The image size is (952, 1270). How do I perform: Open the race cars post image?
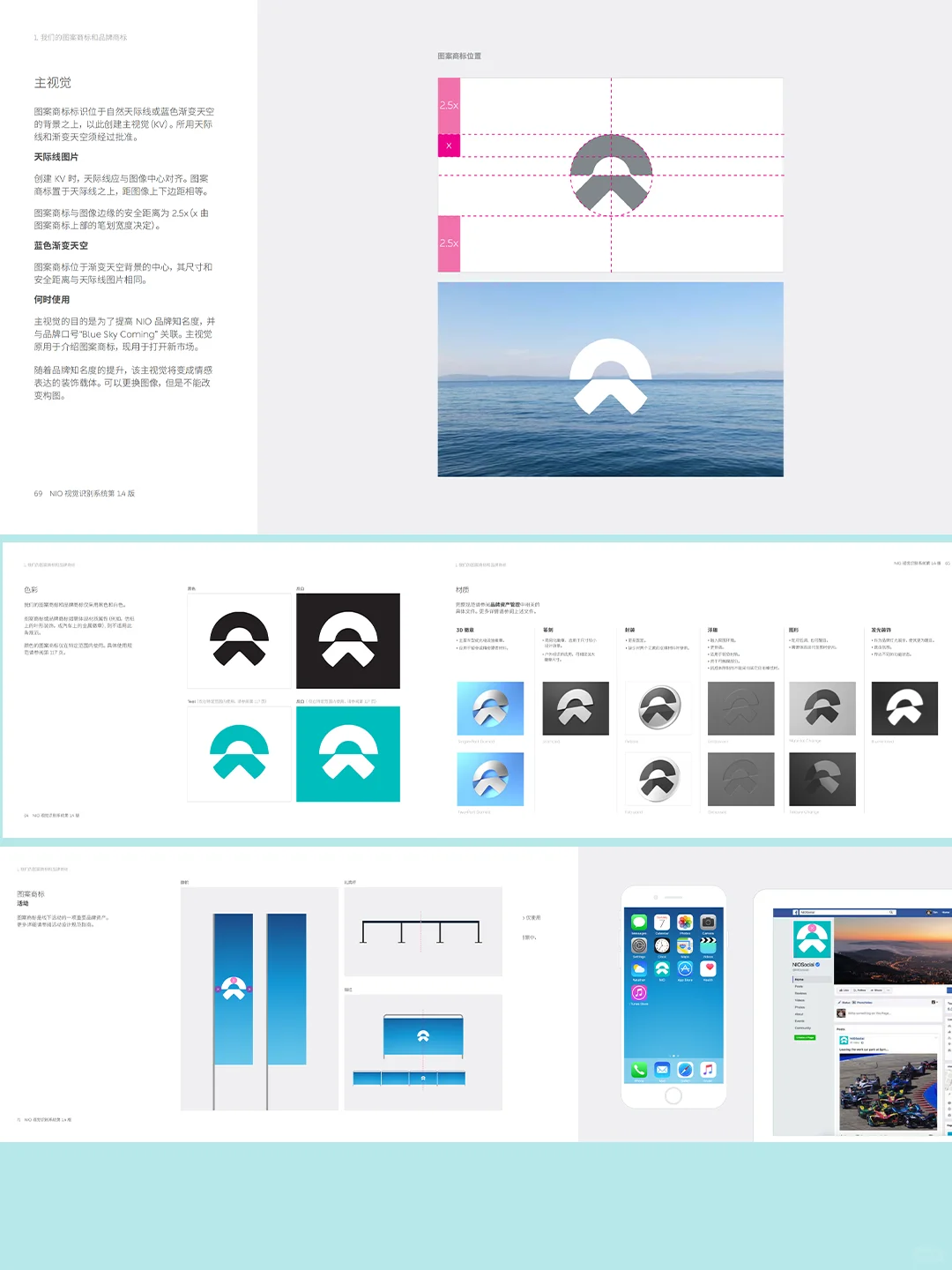[x=889, y=1092]
